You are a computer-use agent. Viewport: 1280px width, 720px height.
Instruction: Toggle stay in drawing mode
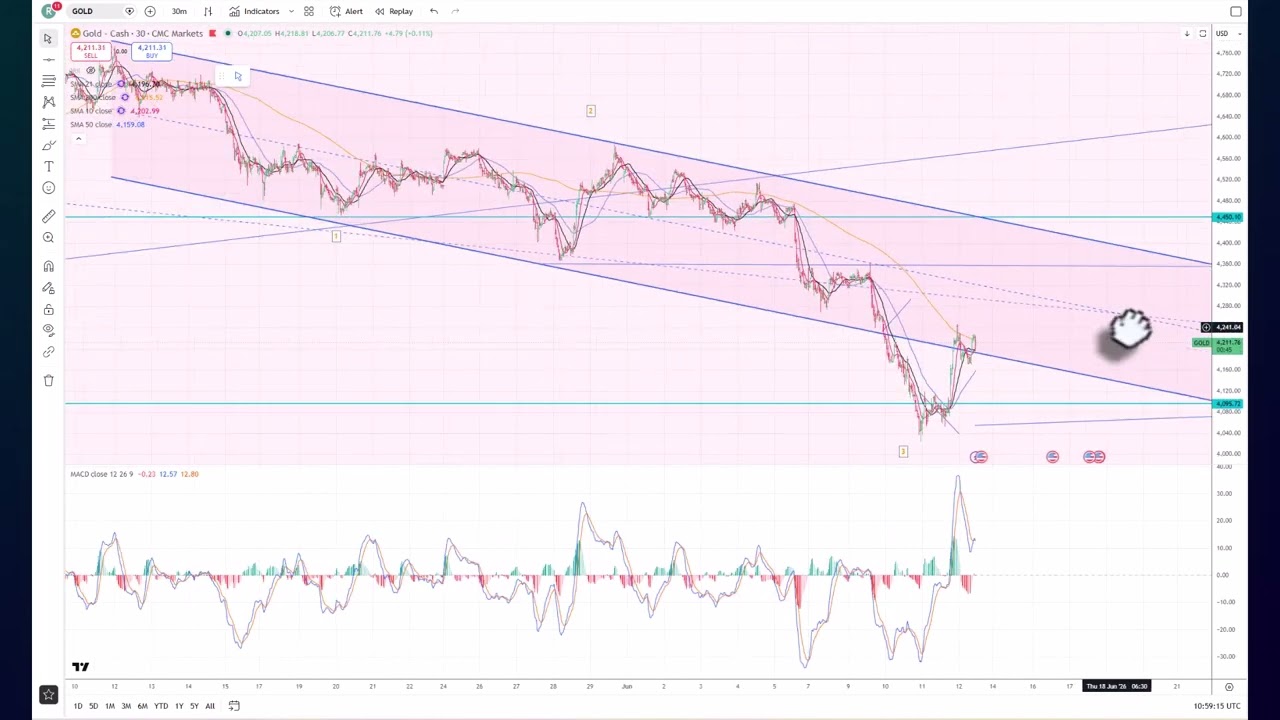(x=48, y=288)
